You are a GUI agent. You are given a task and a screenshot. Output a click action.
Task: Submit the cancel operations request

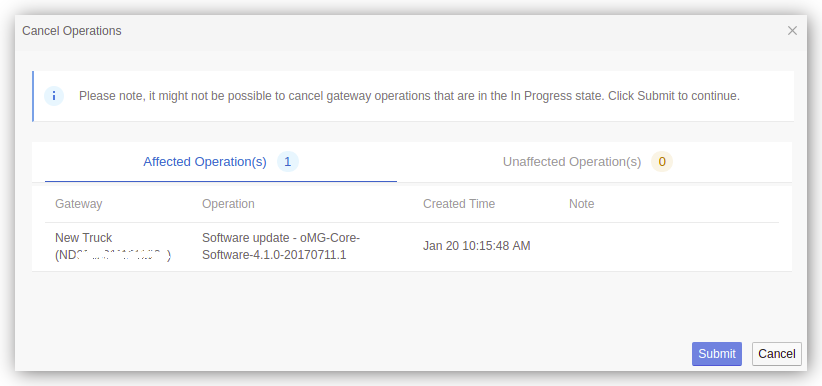click(717, 354)
